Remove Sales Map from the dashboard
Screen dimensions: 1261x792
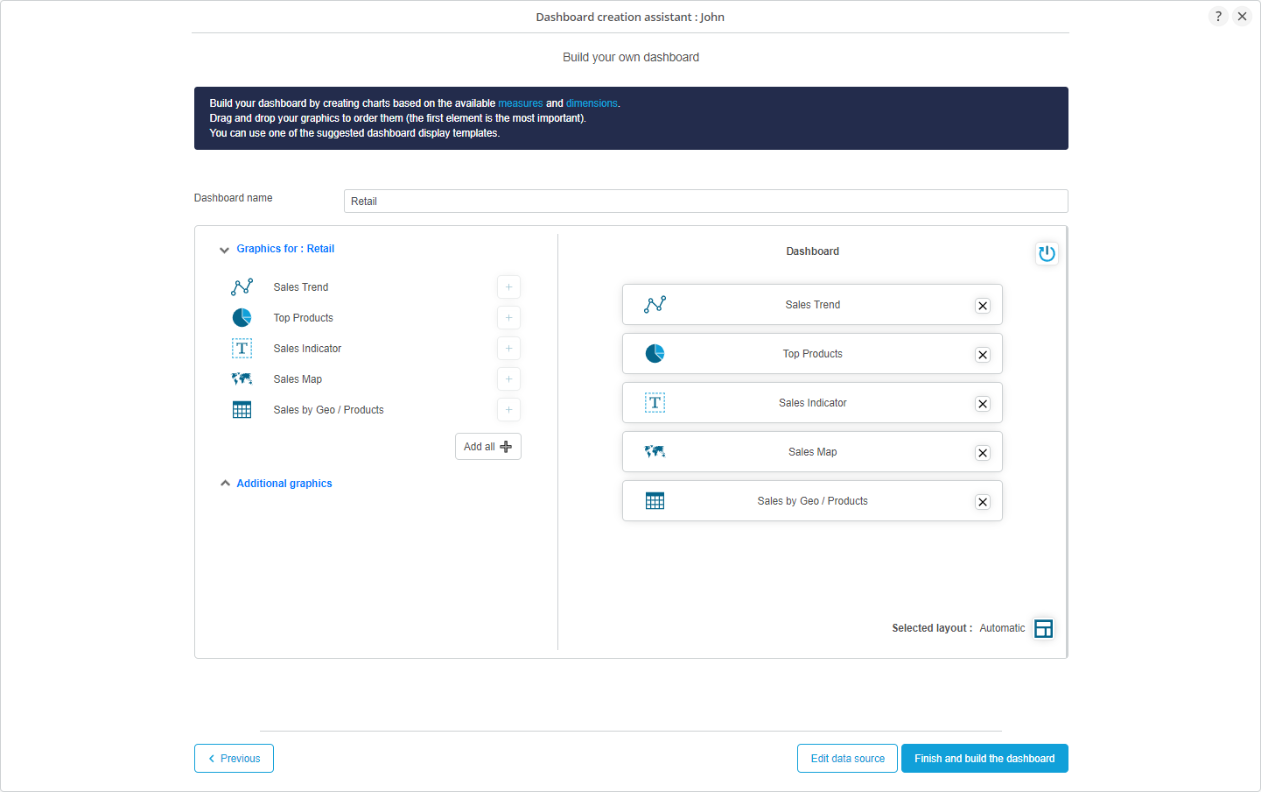point(982,453)
